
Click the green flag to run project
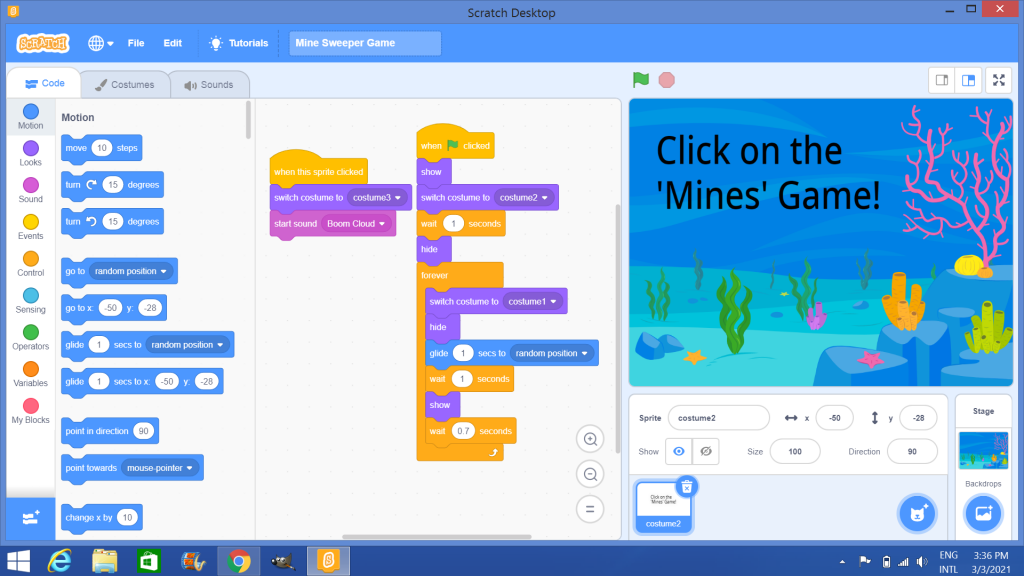[x=641, y=80]
